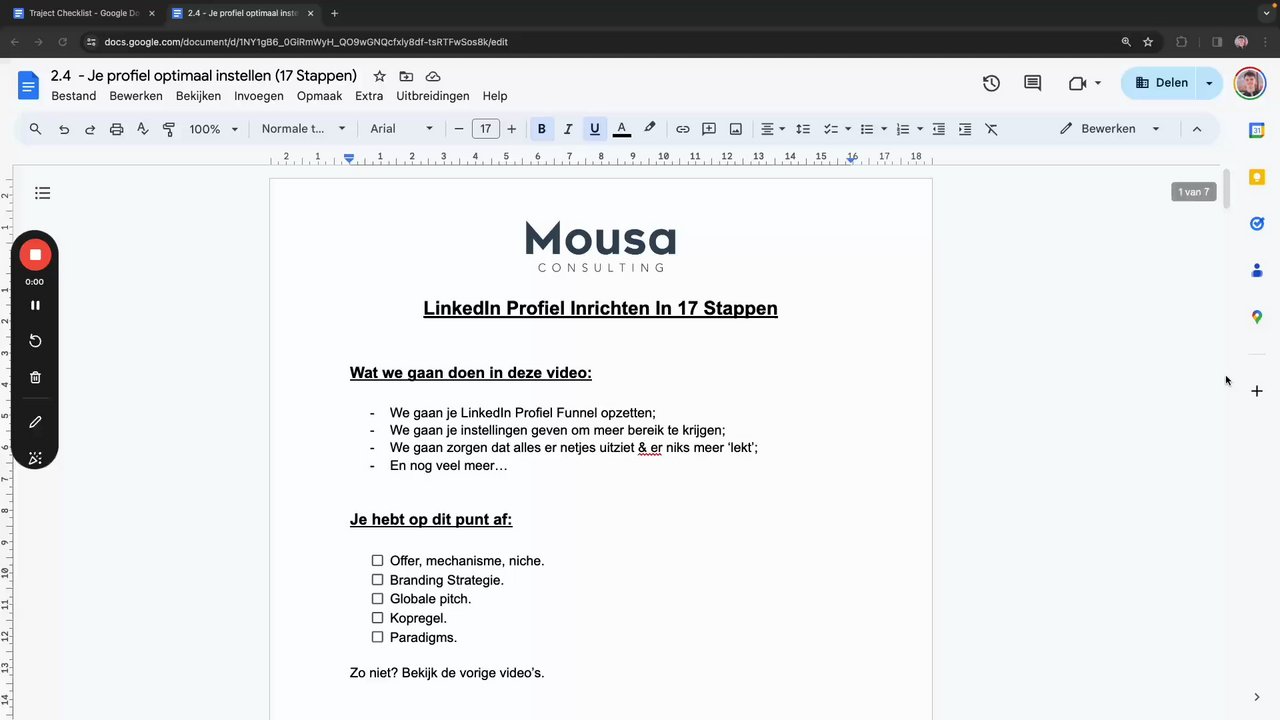Open the paragraph style dropdown
Viewport: 1280px width, 720px height.
303,129
